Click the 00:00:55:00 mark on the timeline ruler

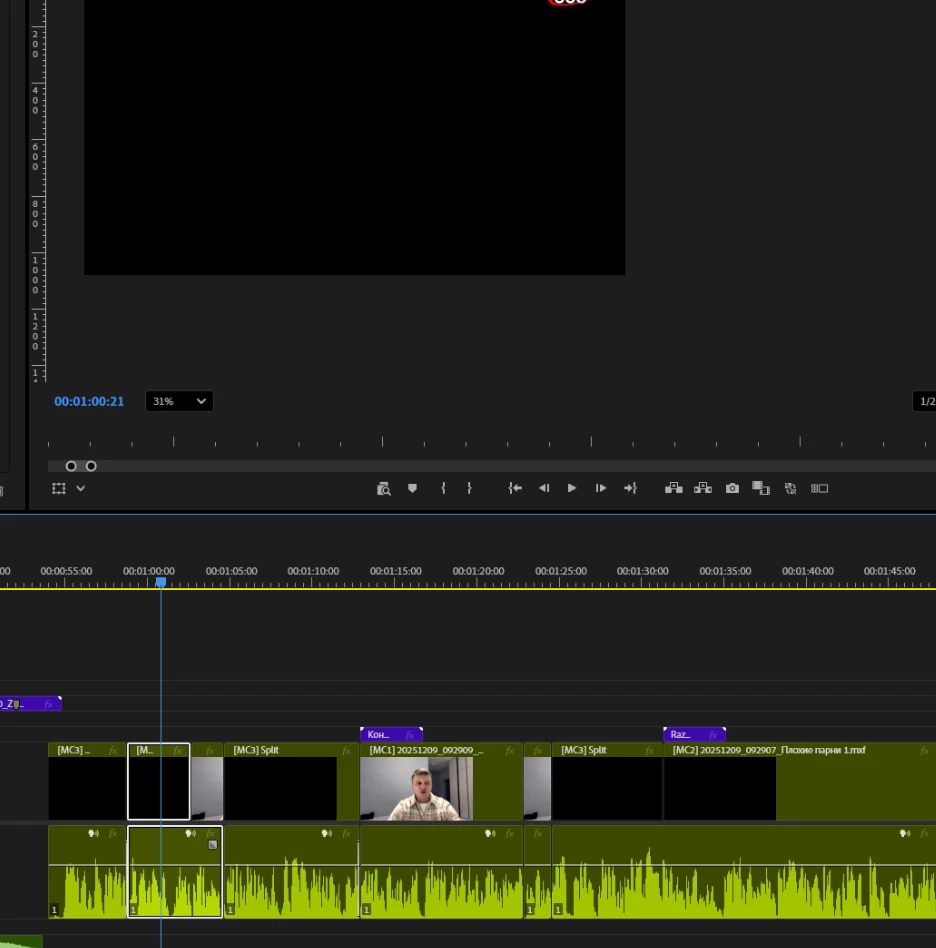pos(66,571)
